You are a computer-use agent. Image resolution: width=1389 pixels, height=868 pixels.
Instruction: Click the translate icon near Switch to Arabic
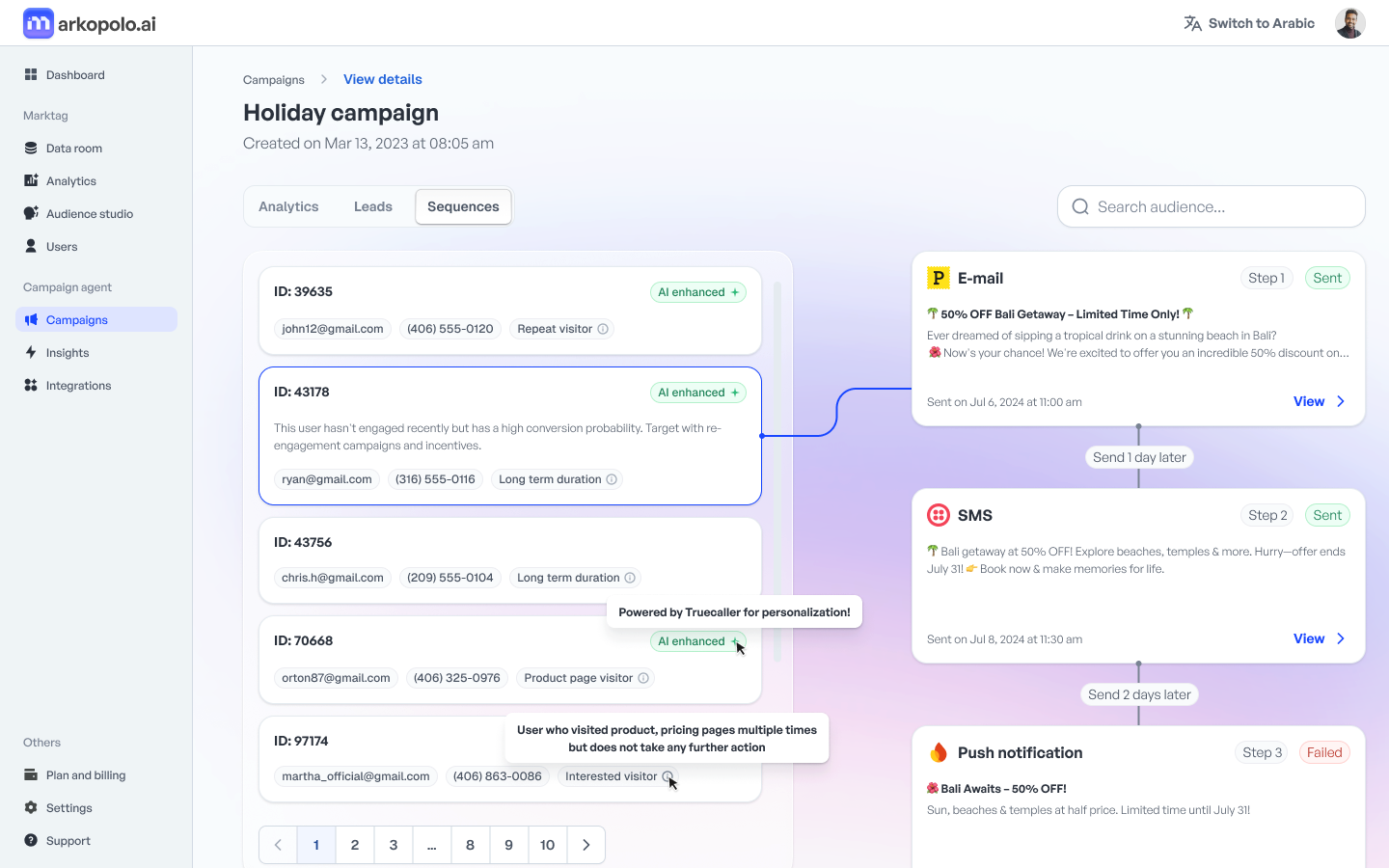coord(1192,23)
